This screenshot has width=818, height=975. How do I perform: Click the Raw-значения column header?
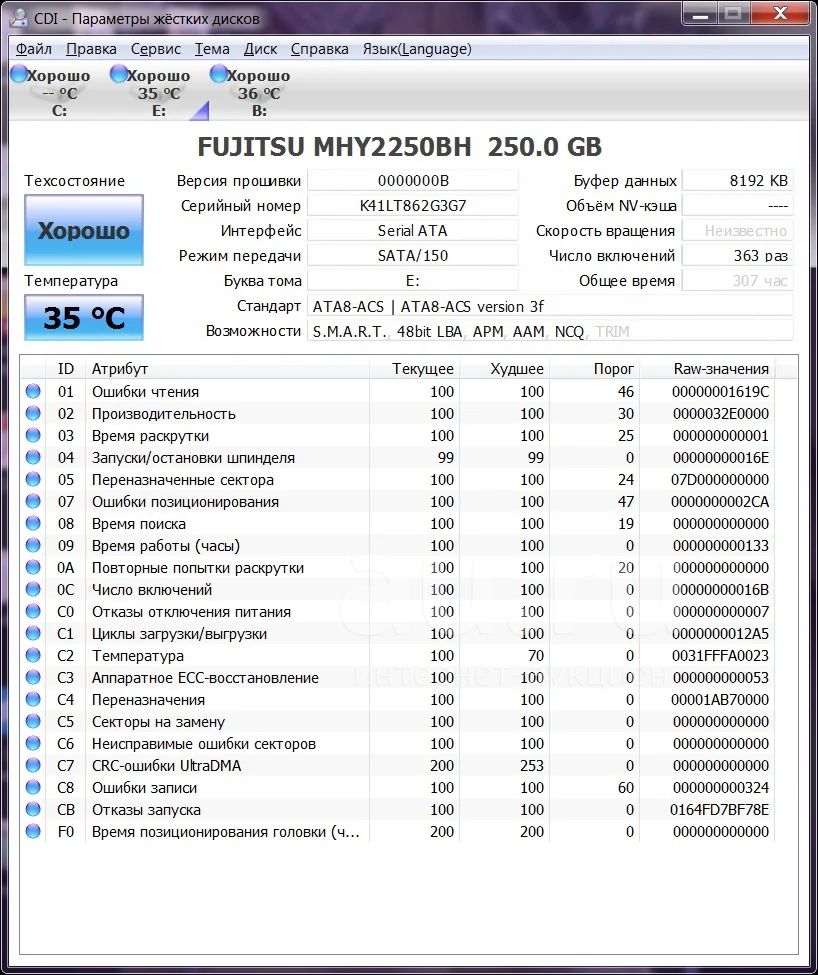coord(707,369)
